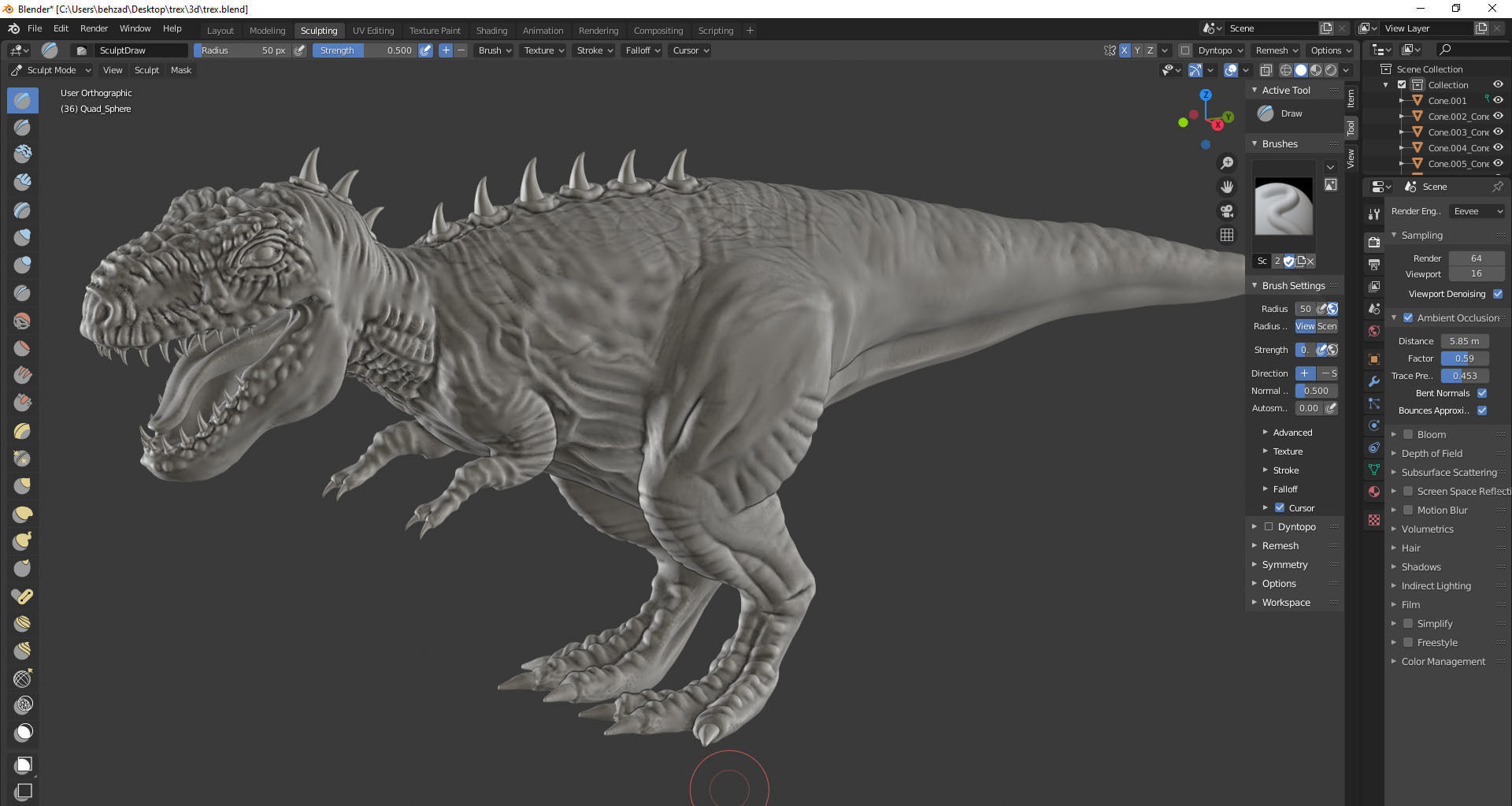This screenshot has width=1512, height=806.
Task: Adjust the header Strength slider
Action: [x=365, y=50]
